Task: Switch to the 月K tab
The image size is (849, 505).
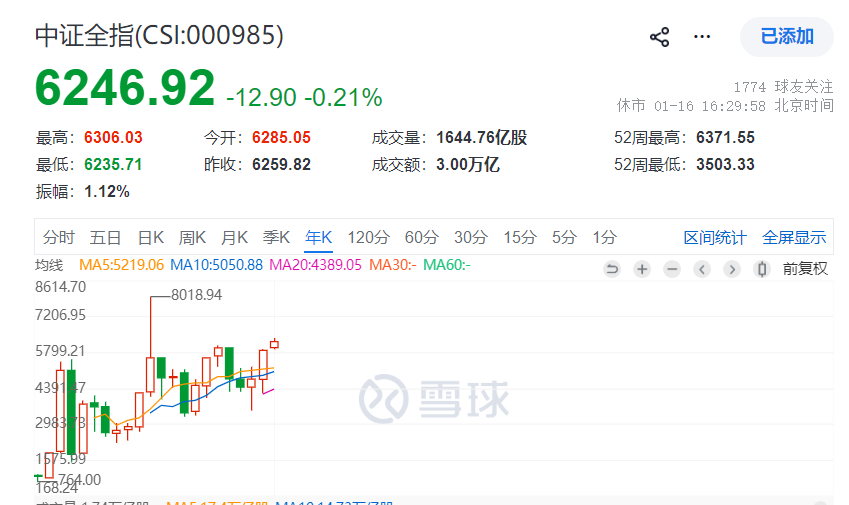Action: (234, 237)
